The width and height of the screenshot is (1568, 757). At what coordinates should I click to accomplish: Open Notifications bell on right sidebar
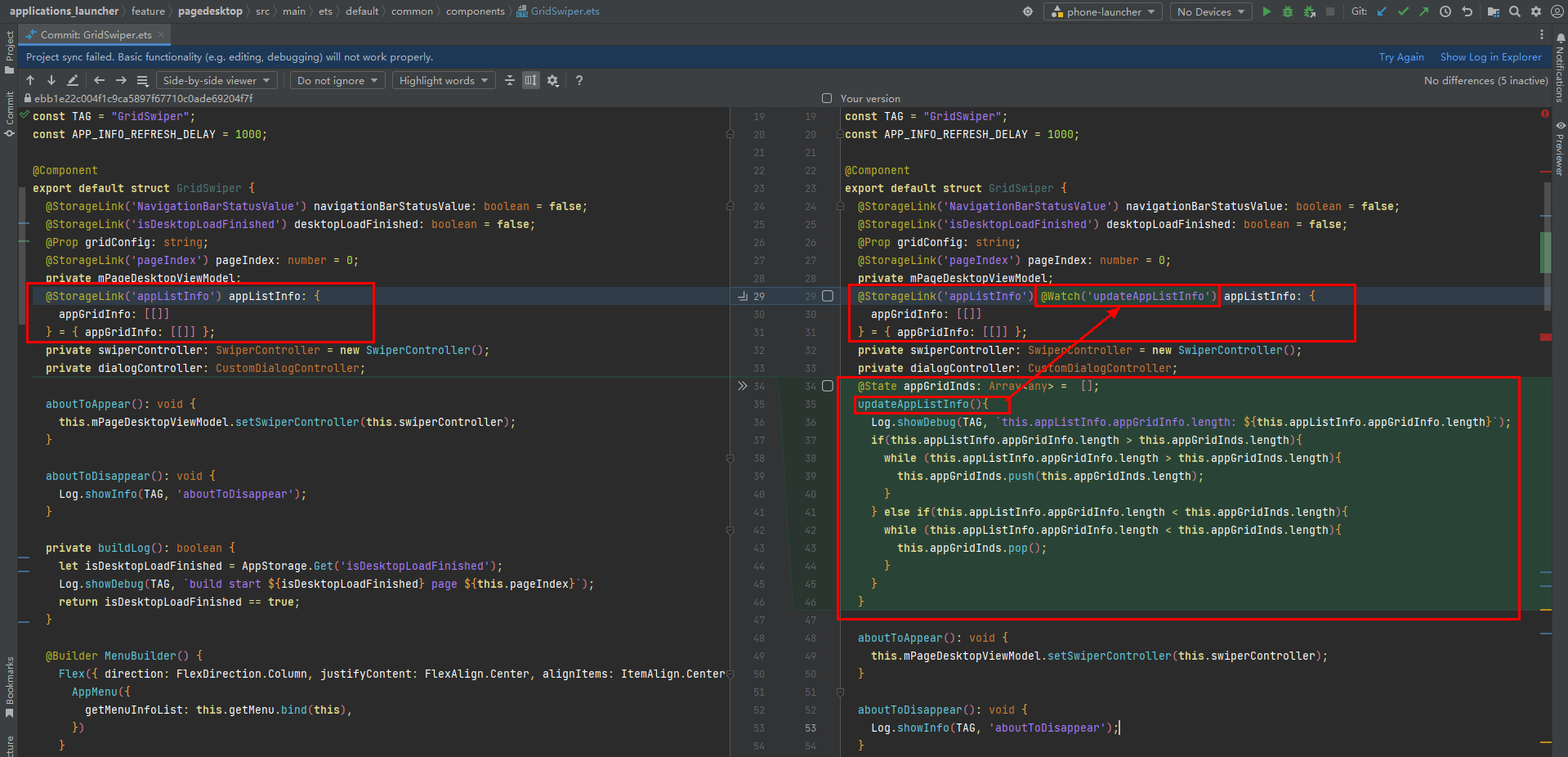click(x=1560, y=38)
